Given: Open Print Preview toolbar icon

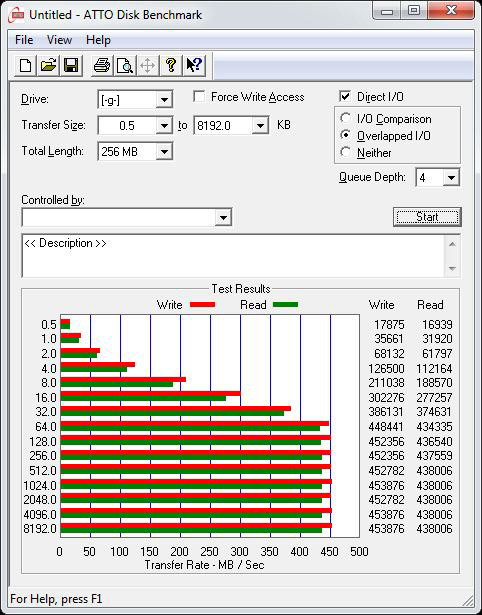Looking at the screenshot, I should click(x=125, y=65).
